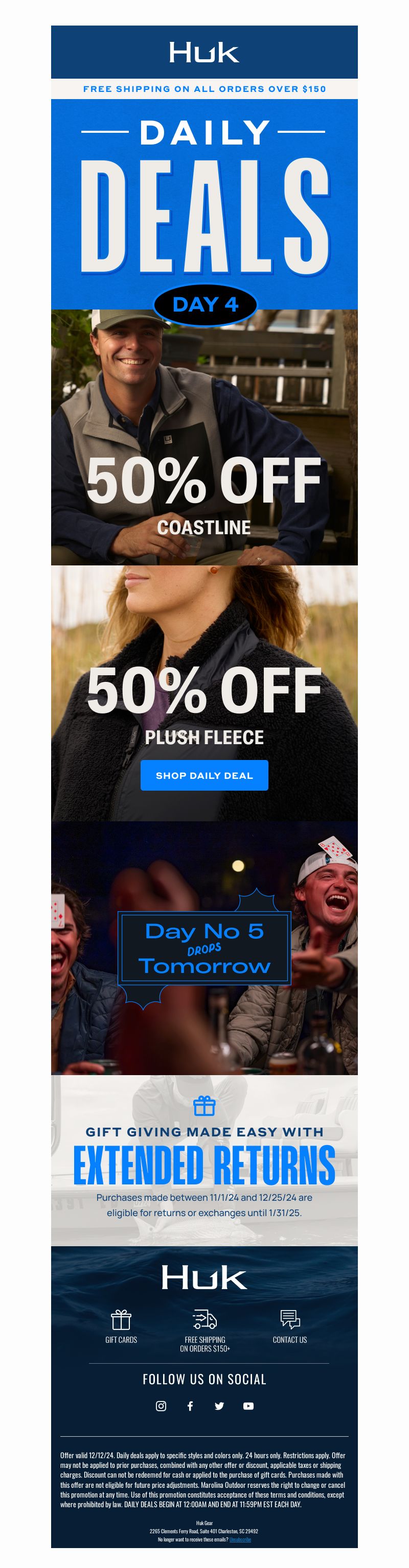This screenshot has height=1568, width=409.
Task: Click the white Huk footer logo
Action: pyautogui.click(x=204, y=1277)
